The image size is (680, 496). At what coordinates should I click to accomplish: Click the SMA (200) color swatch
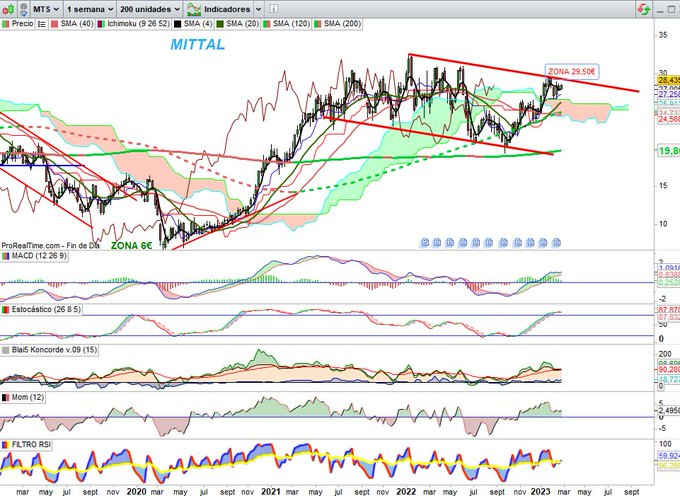pyautogui.click(x=317, y=24)
